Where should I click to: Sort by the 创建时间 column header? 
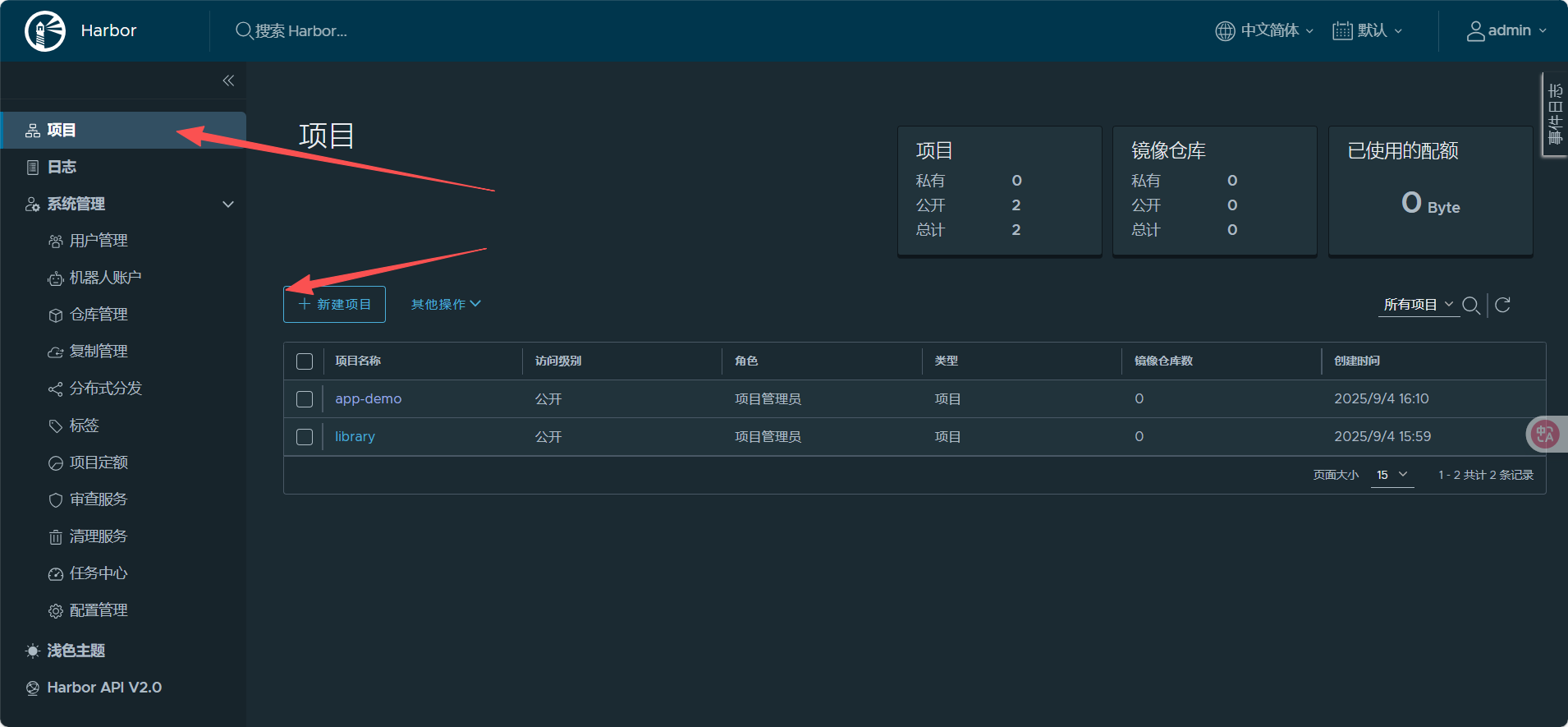pyautogui.click(x=1357, y=361)
